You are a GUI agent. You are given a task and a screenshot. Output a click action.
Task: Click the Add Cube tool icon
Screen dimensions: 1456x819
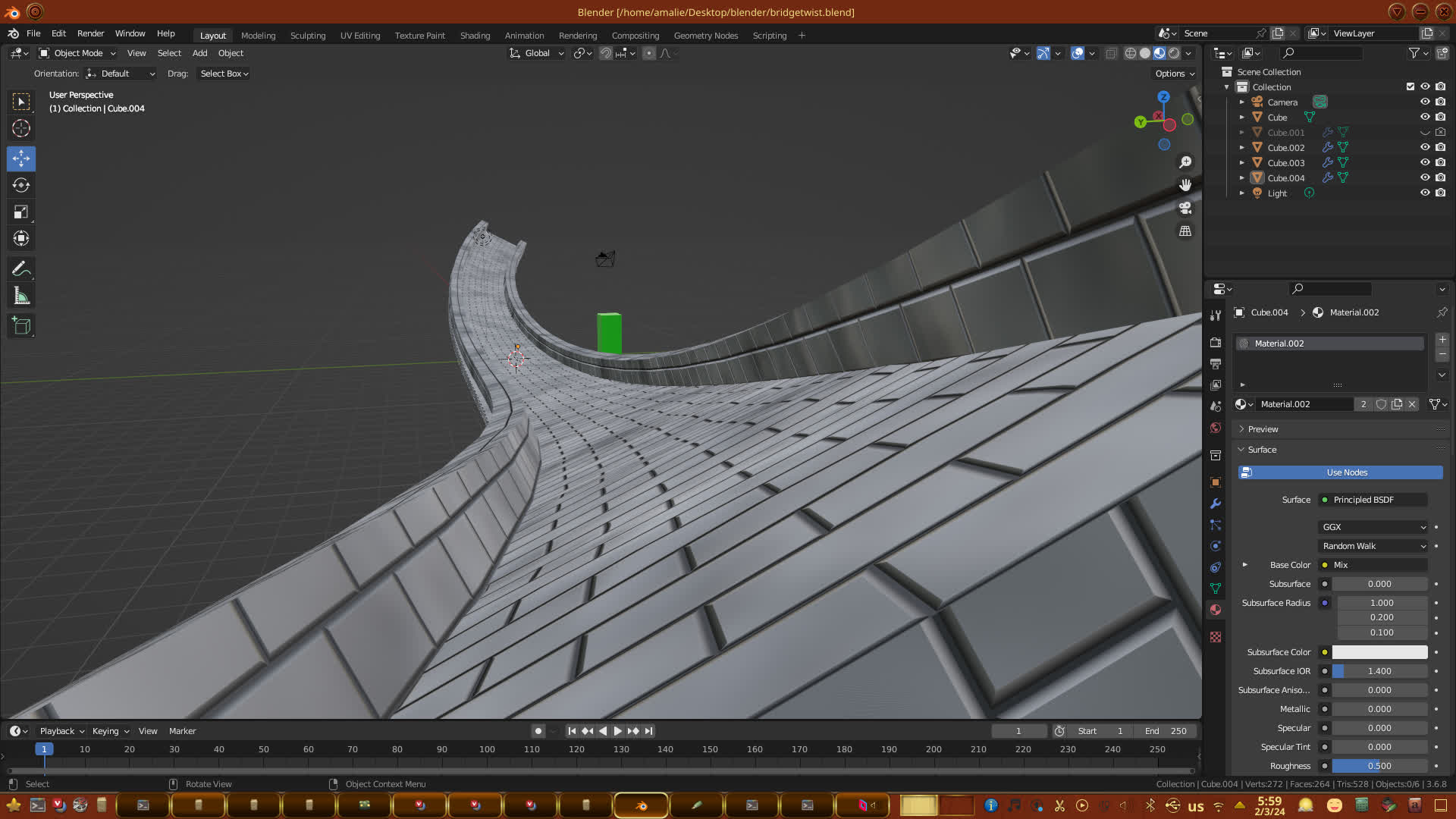[21, 326]
